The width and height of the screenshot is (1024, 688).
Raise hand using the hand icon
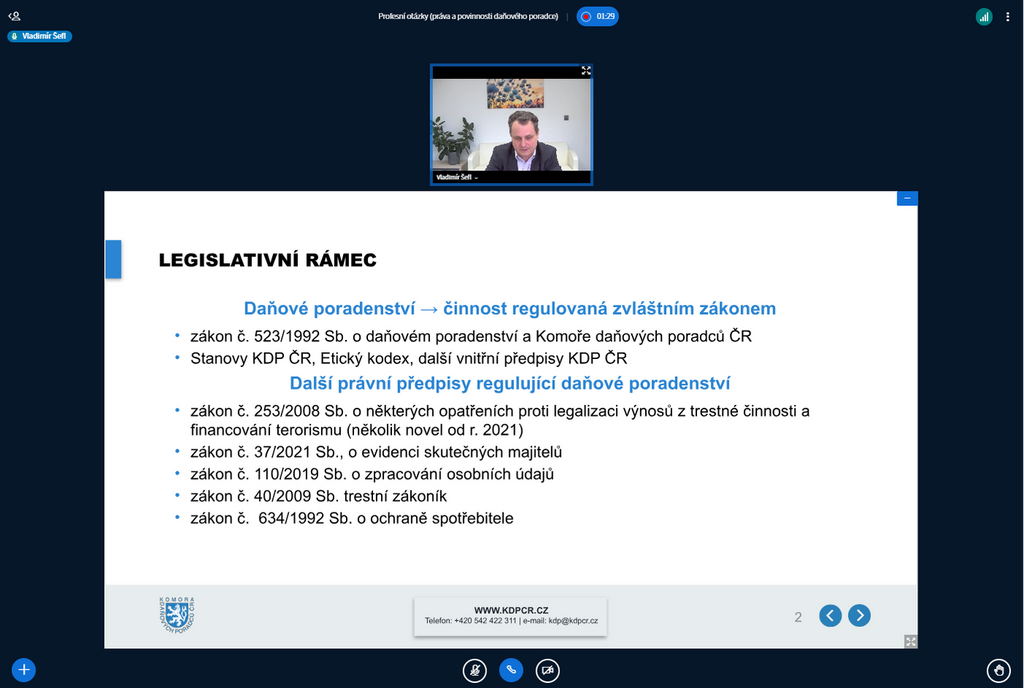point(999,670)
